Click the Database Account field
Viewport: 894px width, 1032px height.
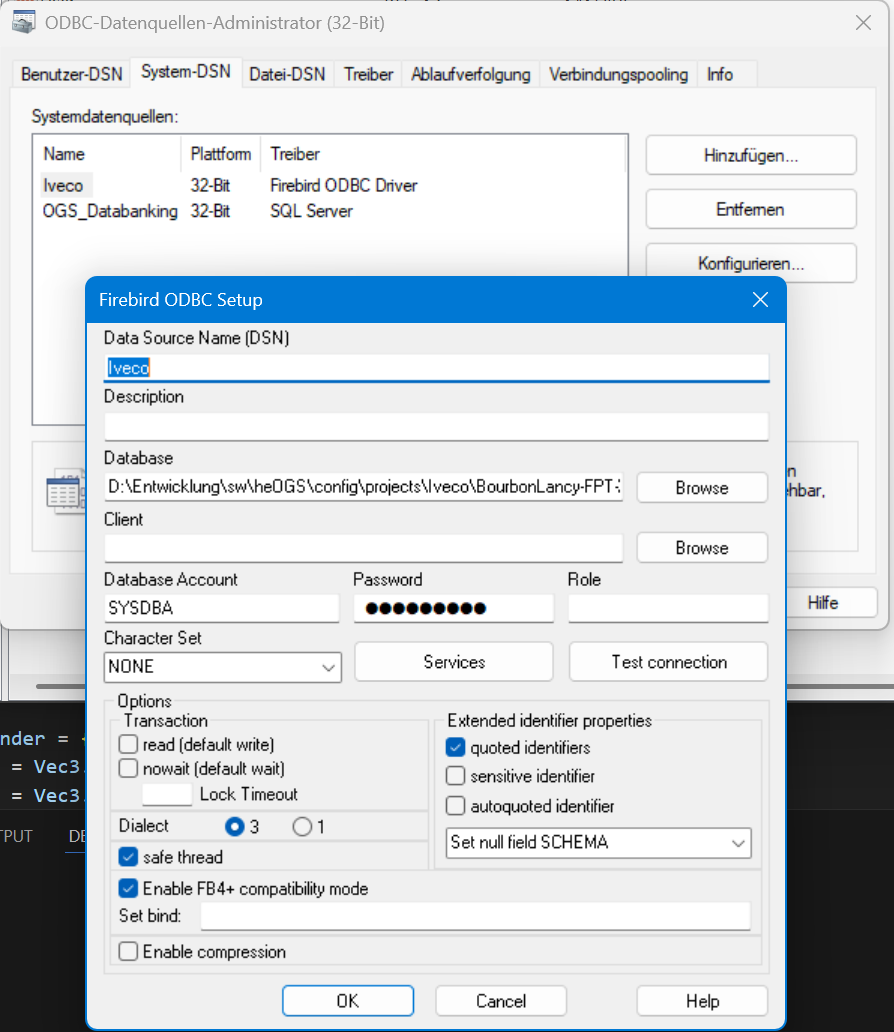(222, 608)
